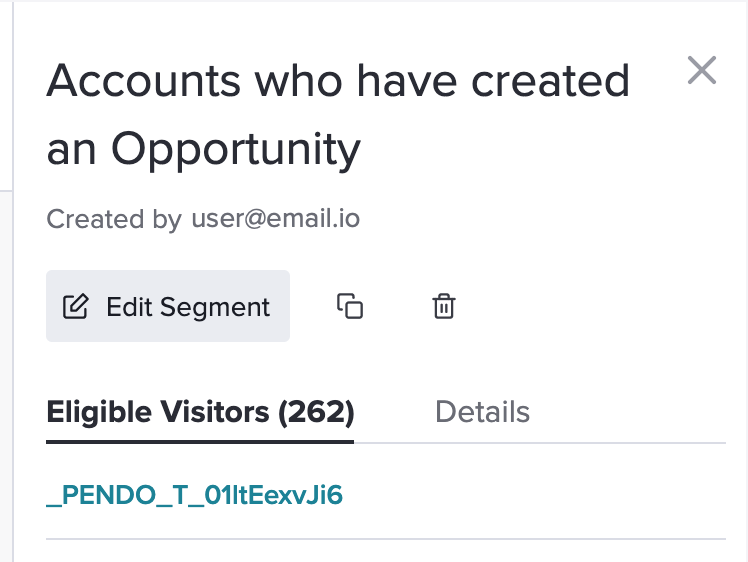Switch to the Details tab
748x562 pixels.
tap(482, 412)
